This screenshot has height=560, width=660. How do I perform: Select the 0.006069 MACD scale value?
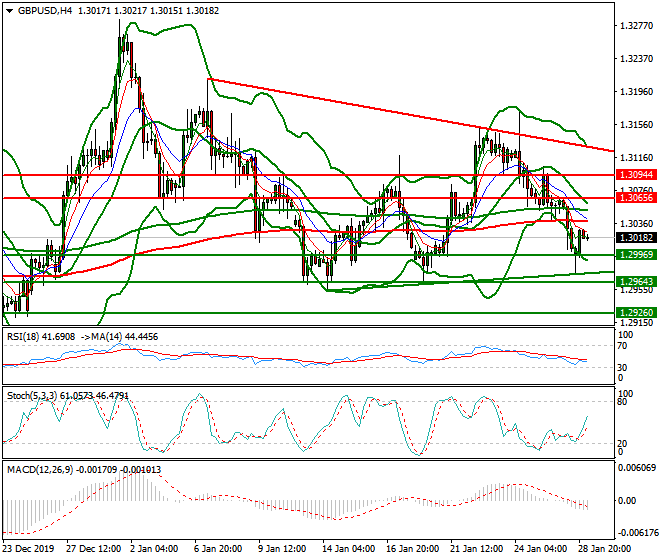click(x=636, y=468)
